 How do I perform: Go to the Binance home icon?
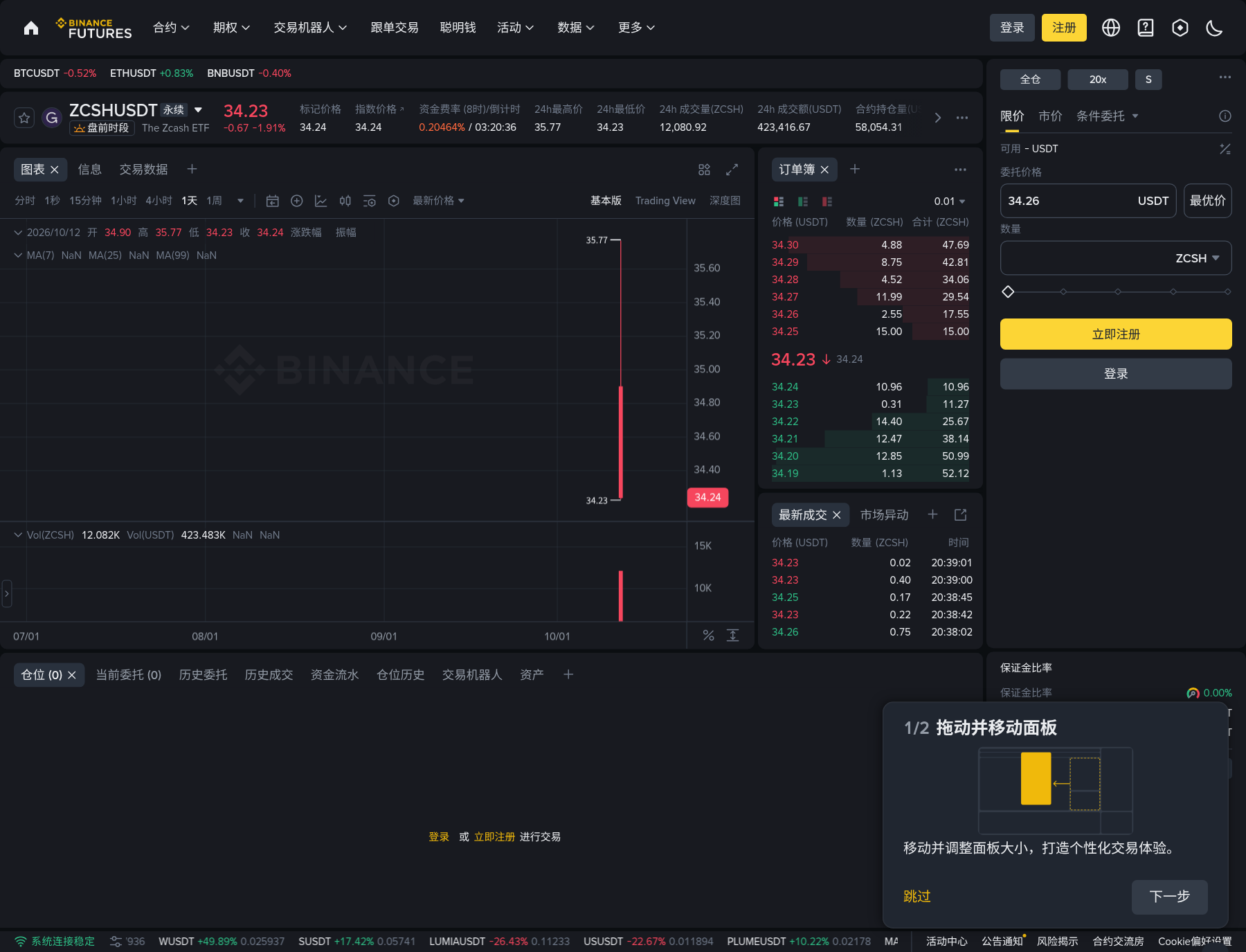click(31, 28)
